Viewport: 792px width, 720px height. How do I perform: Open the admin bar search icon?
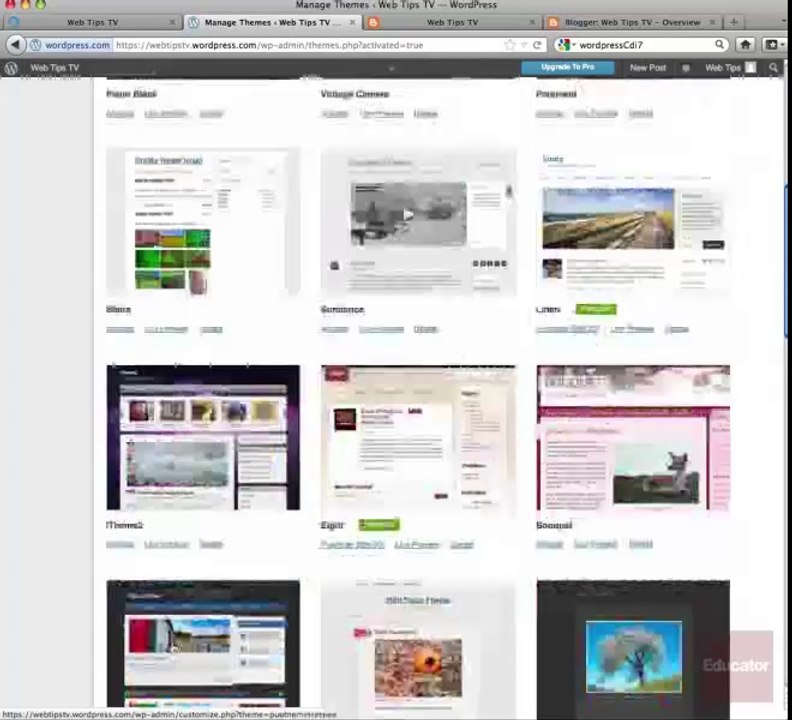click(773, 67)
